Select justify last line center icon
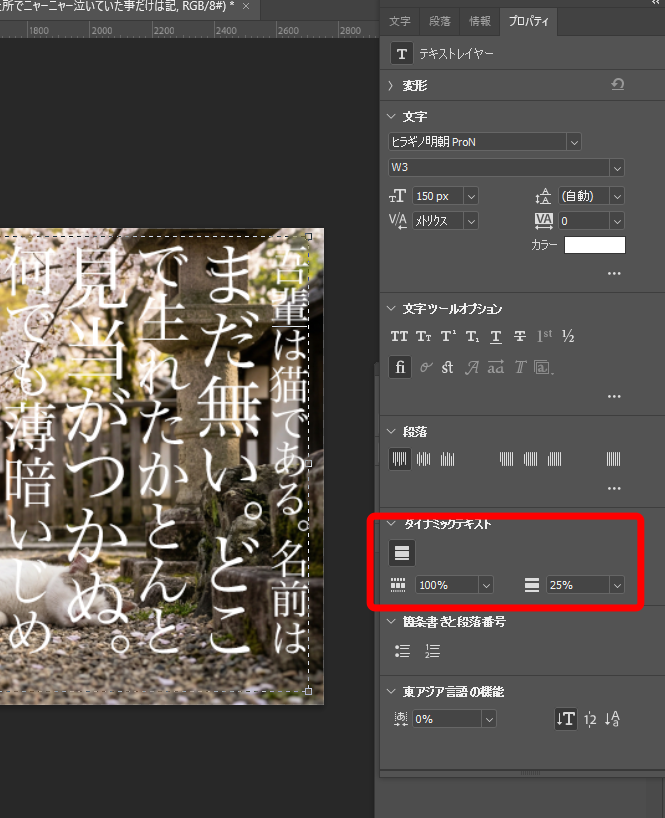The image size is (665, 818). (530, 459)
